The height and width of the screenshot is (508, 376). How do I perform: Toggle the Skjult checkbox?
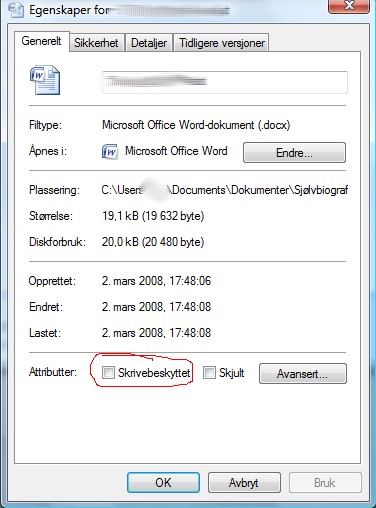pos(209,372)
